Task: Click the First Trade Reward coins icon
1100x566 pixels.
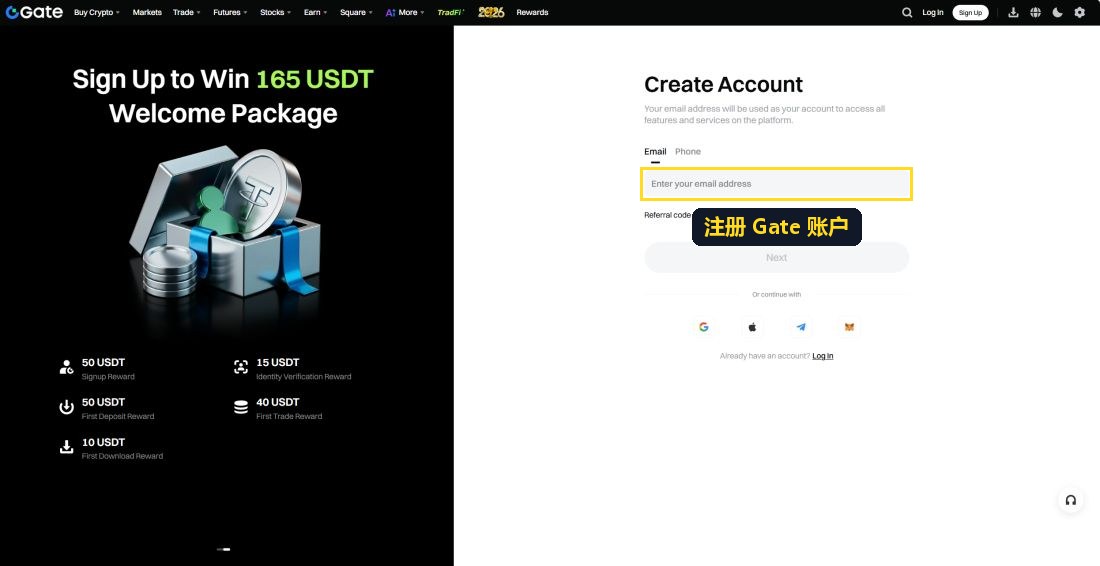Action: 241,407
